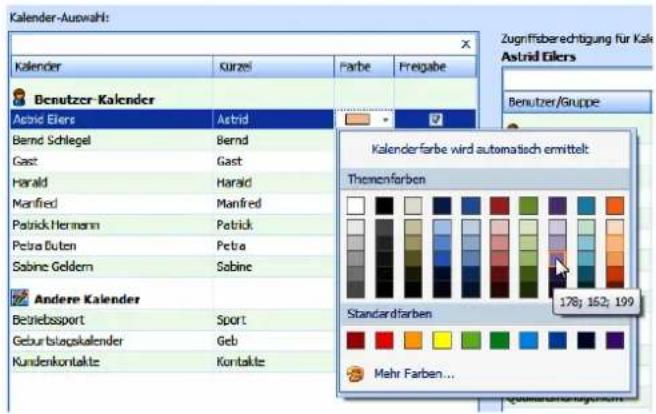This screenshot has height=414, width=656.
Task: Click the Benutzer-Kalender group icon
Action: click(x=19, y=97)
